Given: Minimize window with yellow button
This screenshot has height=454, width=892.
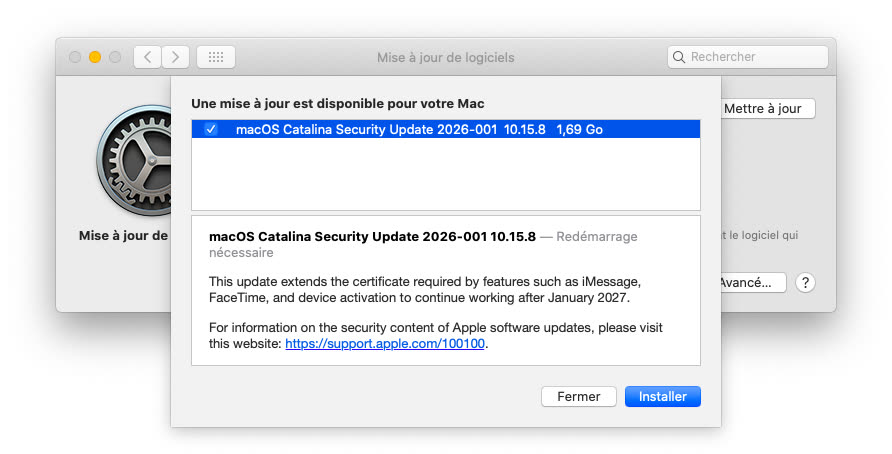Looking at the screenshot, I should tap(95, 57).
